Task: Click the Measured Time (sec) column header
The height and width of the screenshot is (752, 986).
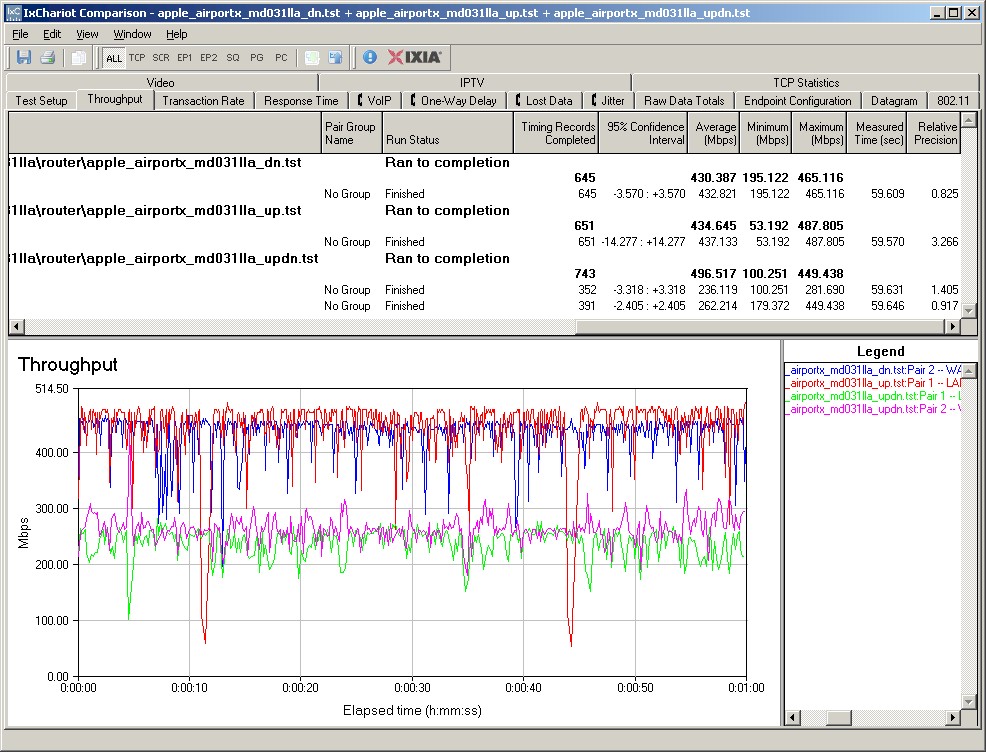Action: click(x=877, y=133)
